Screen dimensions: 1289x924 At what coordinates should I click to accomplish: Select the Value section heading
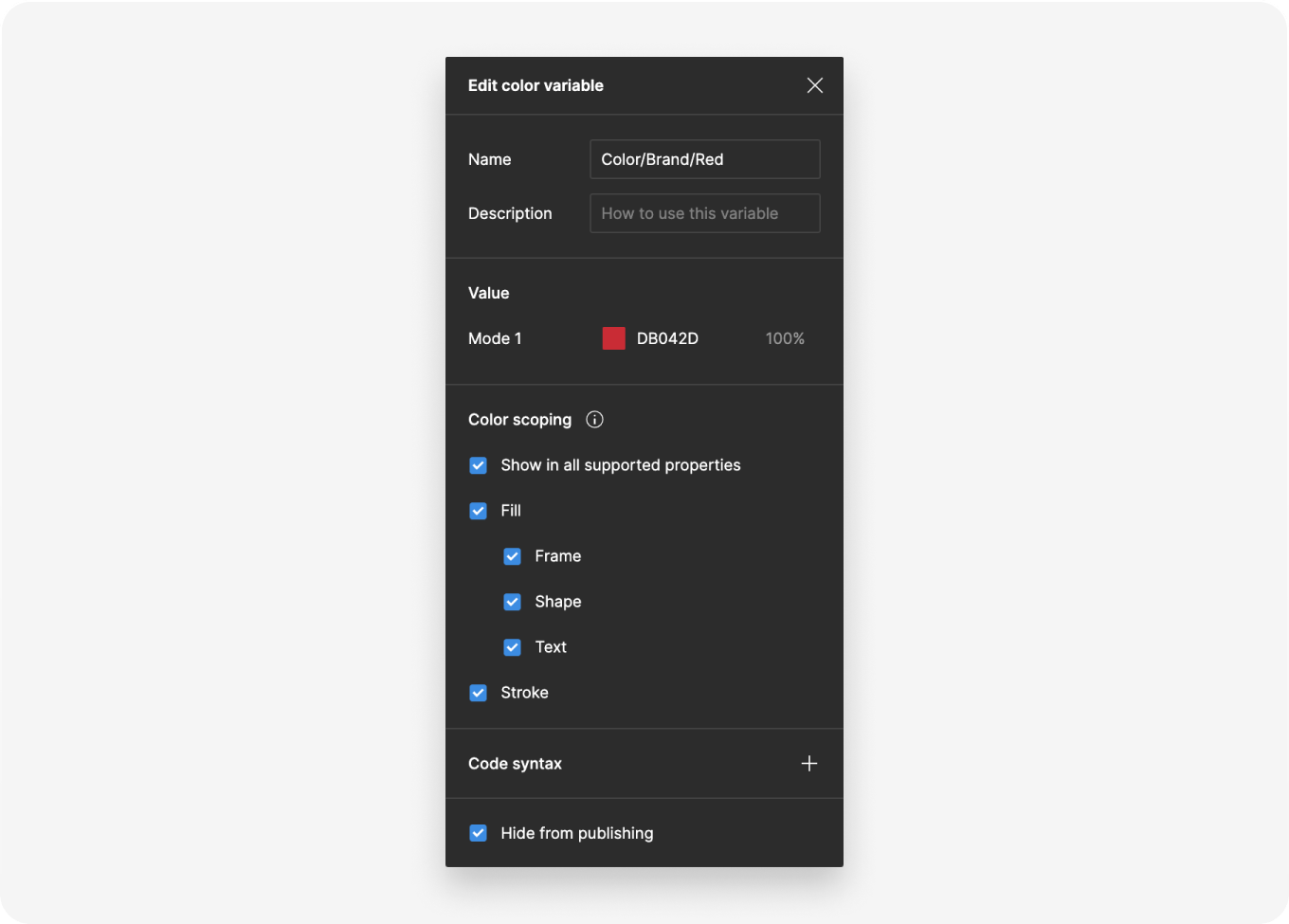pos(489,293)
